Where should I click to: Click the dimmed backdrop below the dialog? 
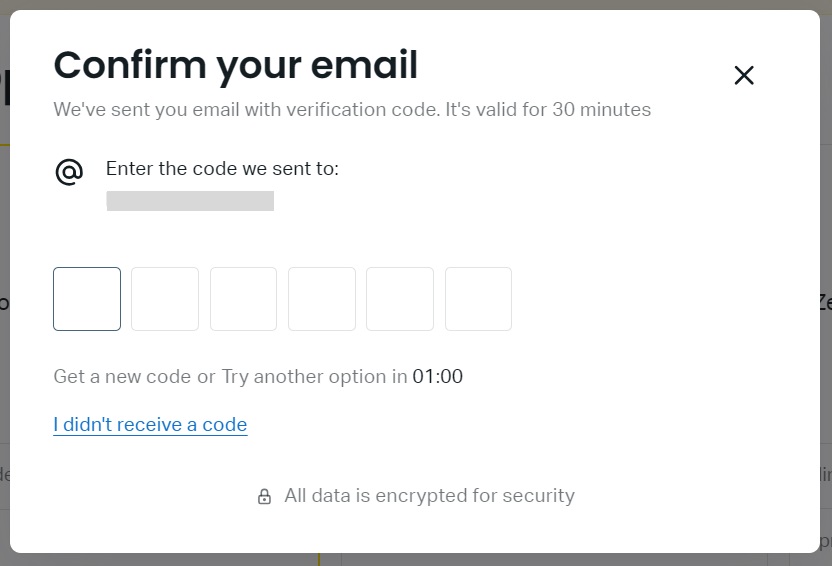click(416, 559)
